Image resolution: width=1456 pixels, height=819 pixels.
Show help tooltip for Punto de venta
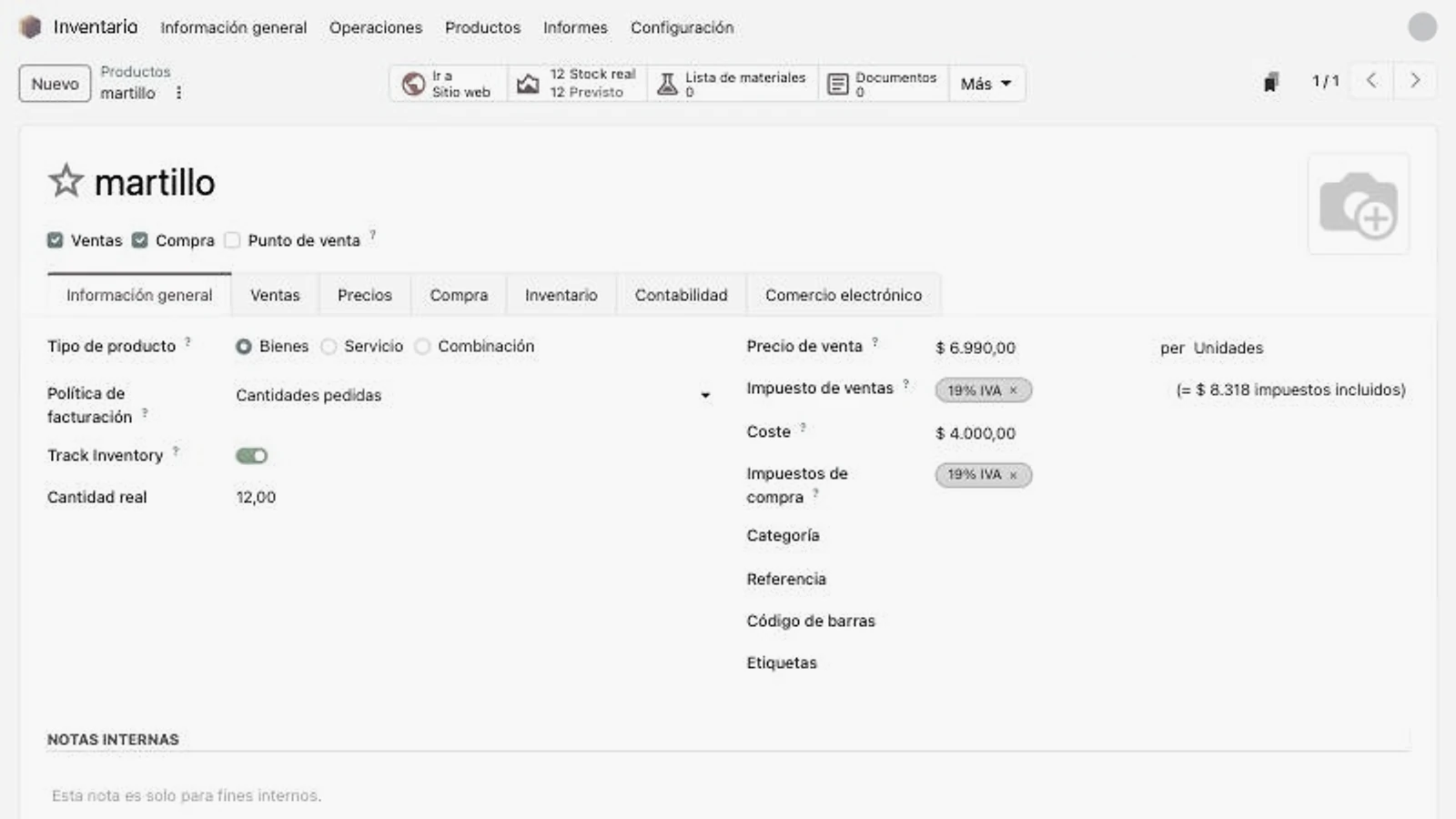(x=372, y=236)
